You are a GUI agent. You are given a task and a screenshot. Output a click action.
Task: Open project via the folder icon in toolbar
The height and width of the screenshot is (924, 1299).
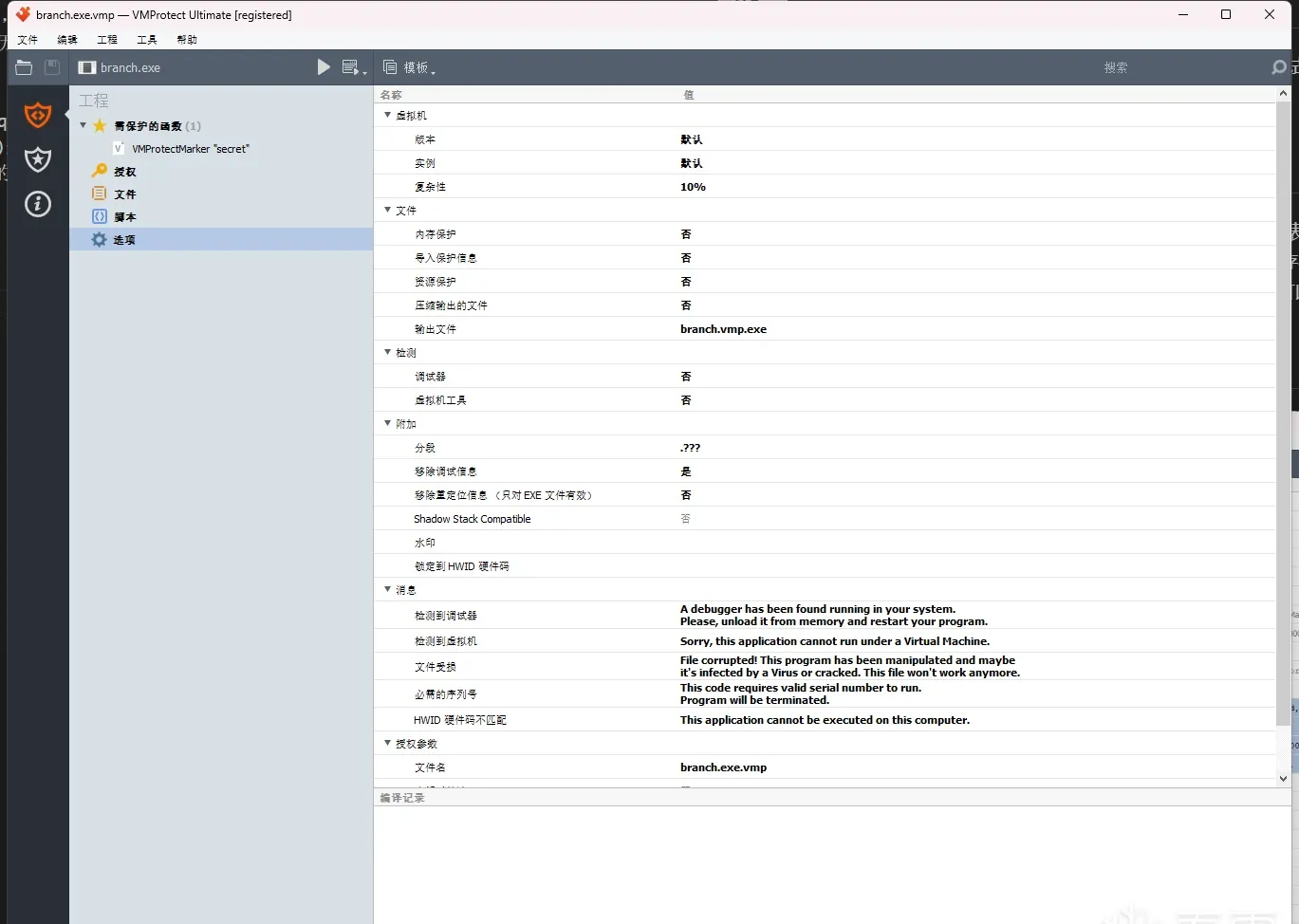(24, 67)
